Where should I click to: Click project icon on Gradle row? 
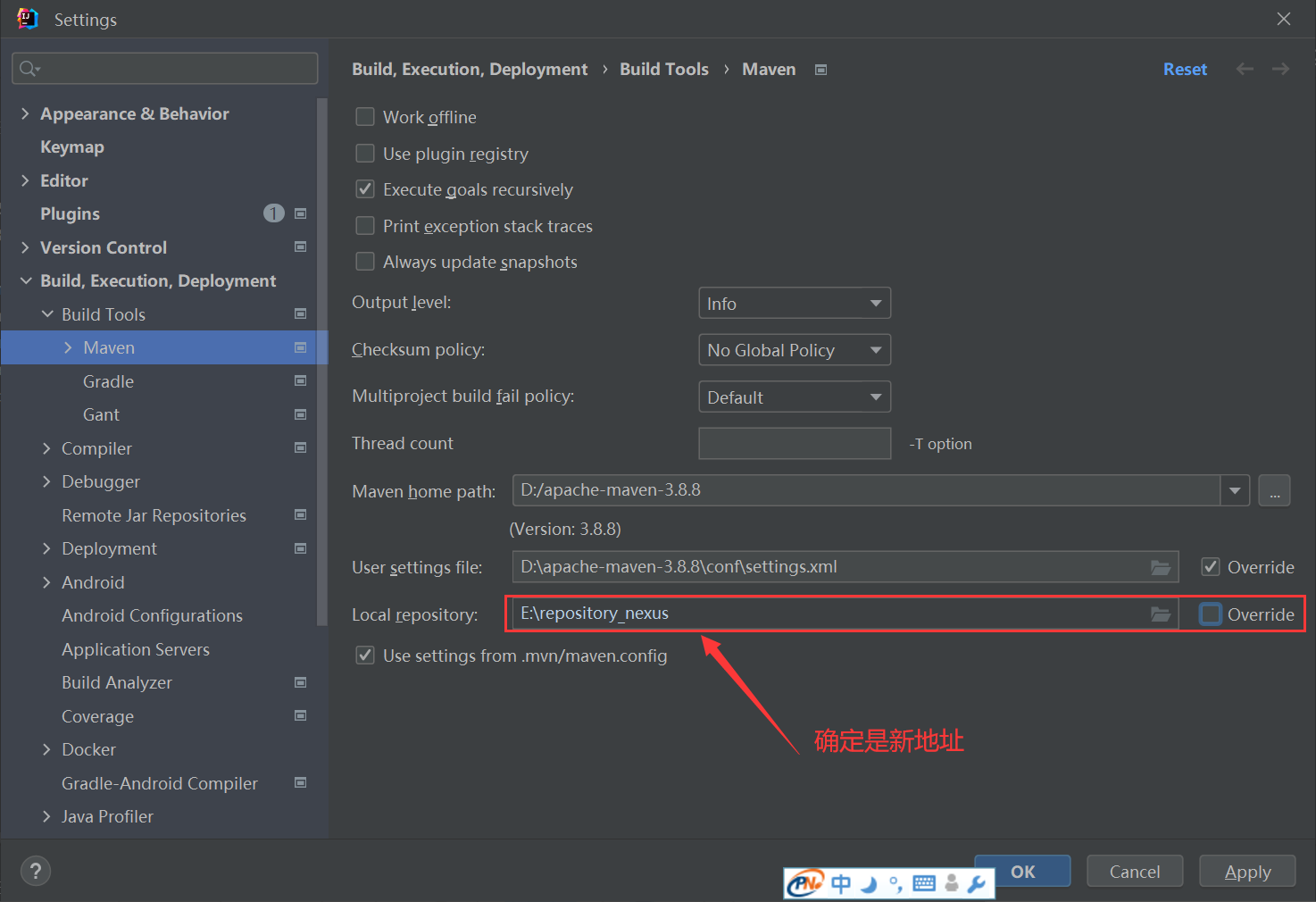(x=301, y=380)
